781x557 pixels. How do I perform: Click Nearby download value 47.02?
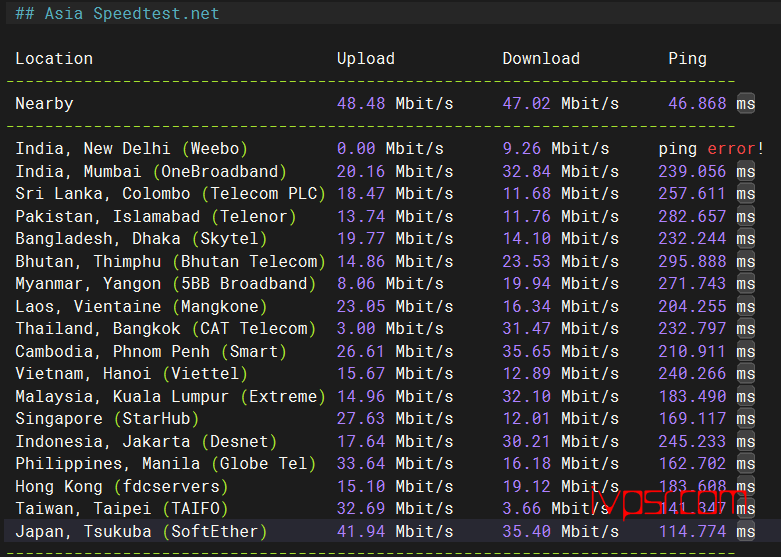[x=526, y=104]
